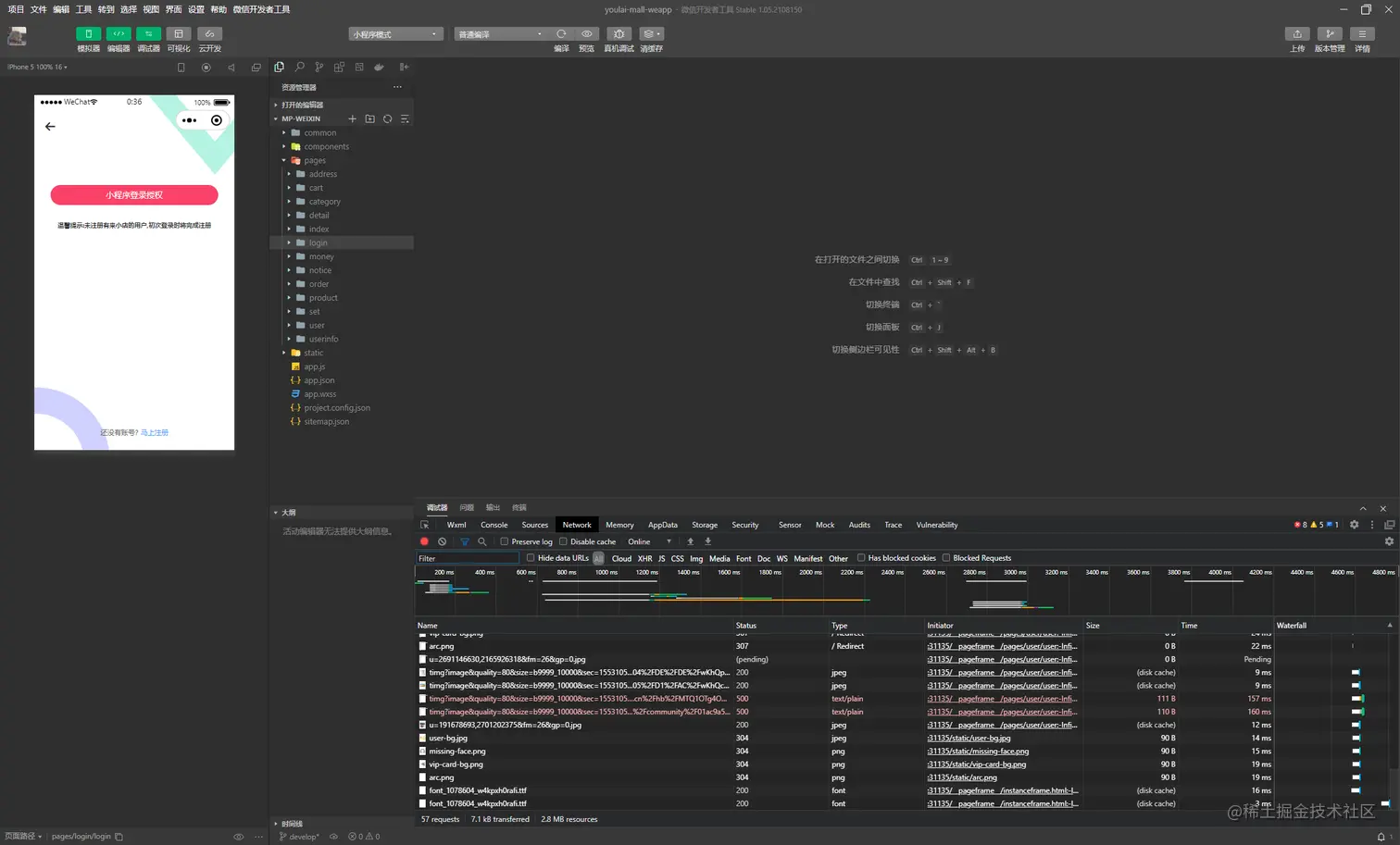Open the extensions sidebar icon
1400x845 pixels.
pyautogui.click(x=339, y=67)
